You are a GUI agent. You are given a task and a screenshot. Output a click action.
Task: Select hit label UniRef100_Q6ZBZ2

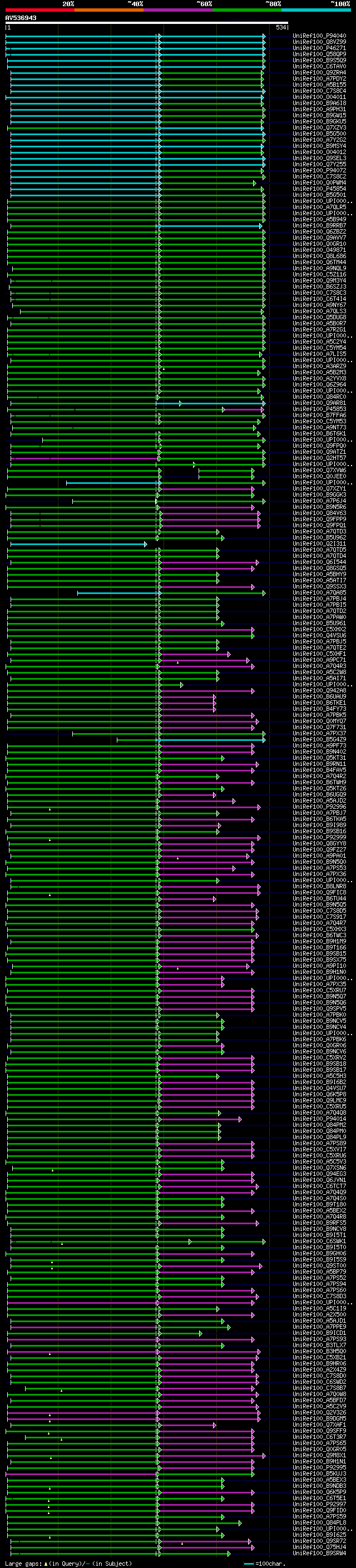[x=319, y=231]
